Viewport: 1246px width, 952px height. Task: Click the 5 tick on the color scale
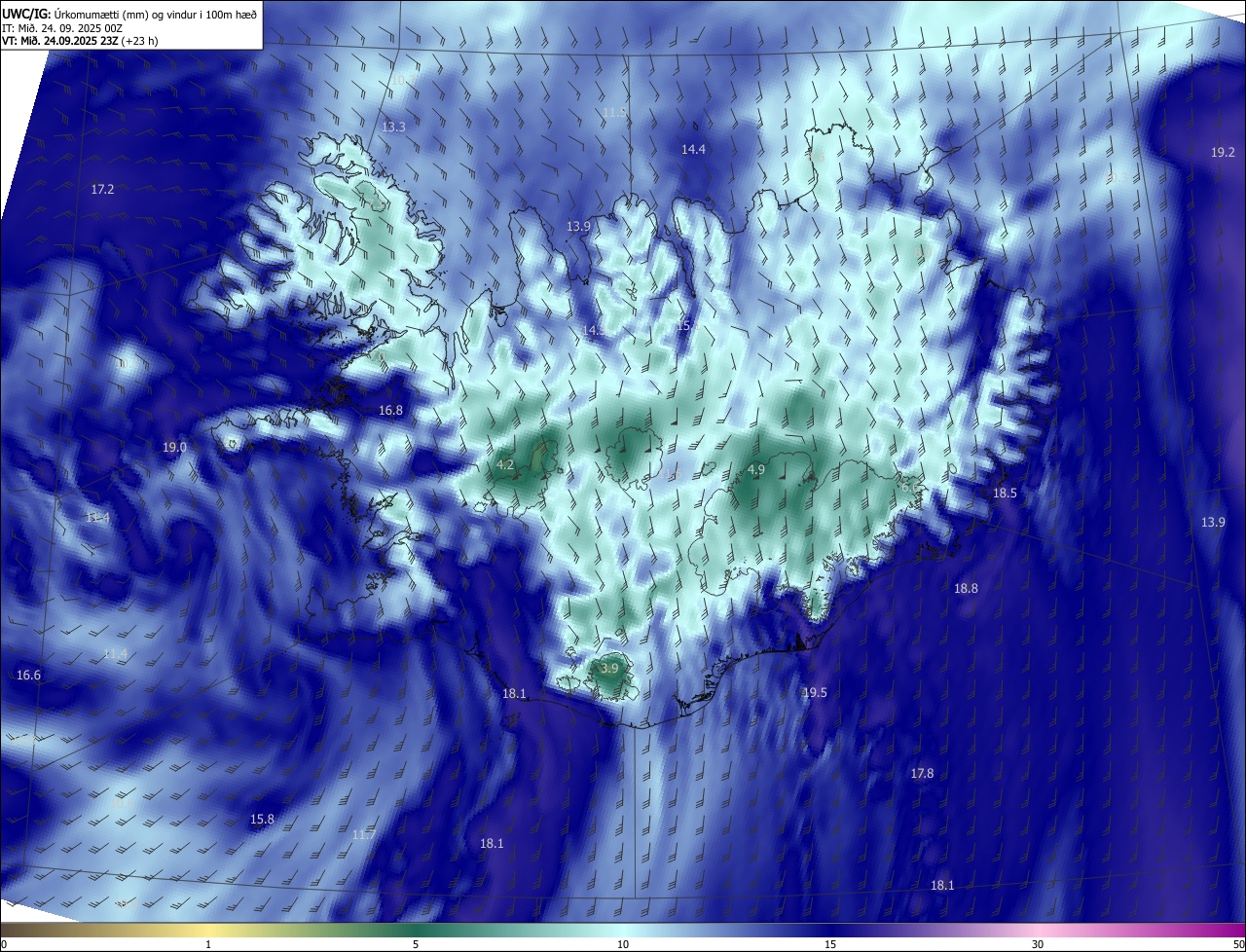pyautogui.click(x=416, y=944)
